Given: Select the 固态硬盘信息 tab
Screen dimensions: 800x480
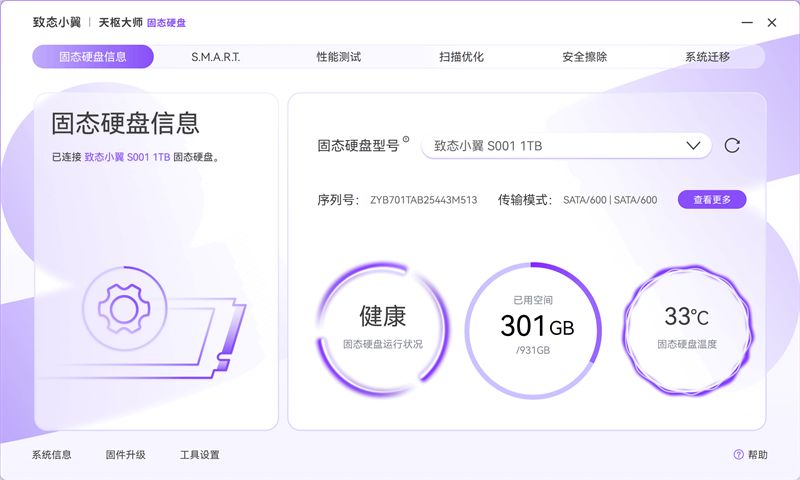Looking at the screenshot, I should [93, 57].
